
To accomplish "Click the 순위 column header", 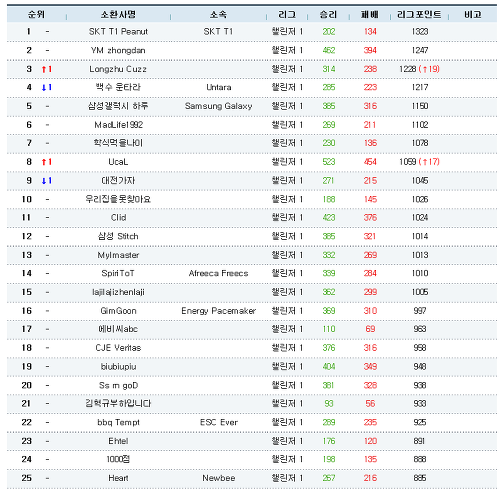I will (x=36, y=14).
